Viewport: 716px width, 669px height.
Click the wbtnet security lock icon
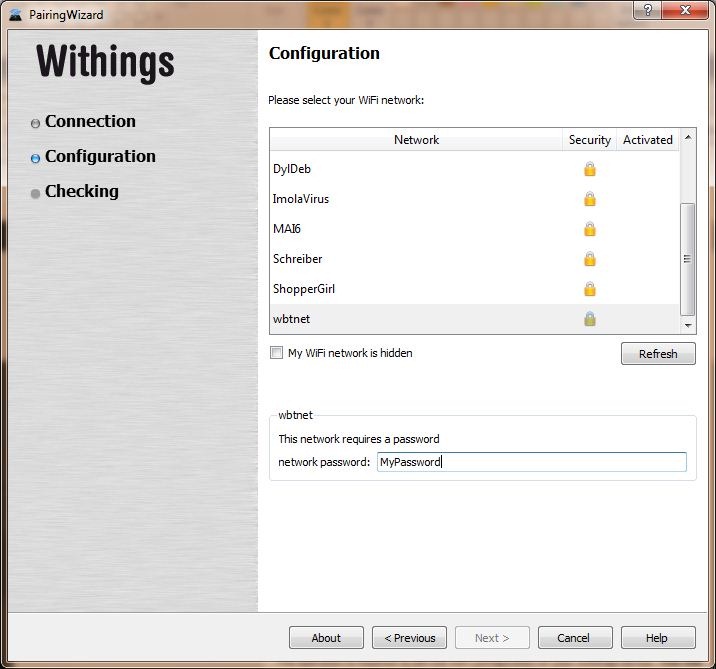[x=590, y=319]
